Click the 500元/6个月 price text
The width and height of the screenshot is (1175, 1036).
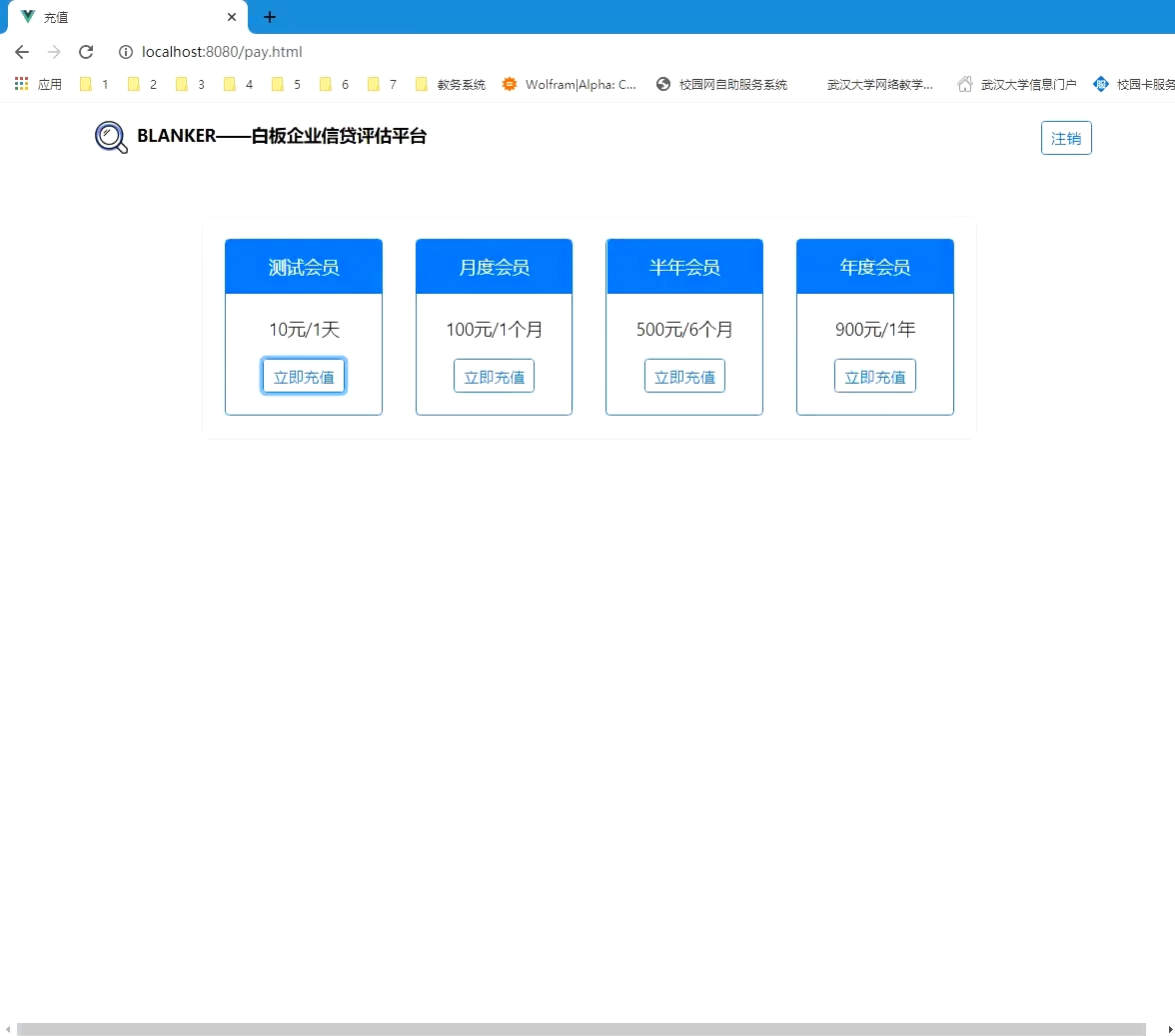(684, 330)
